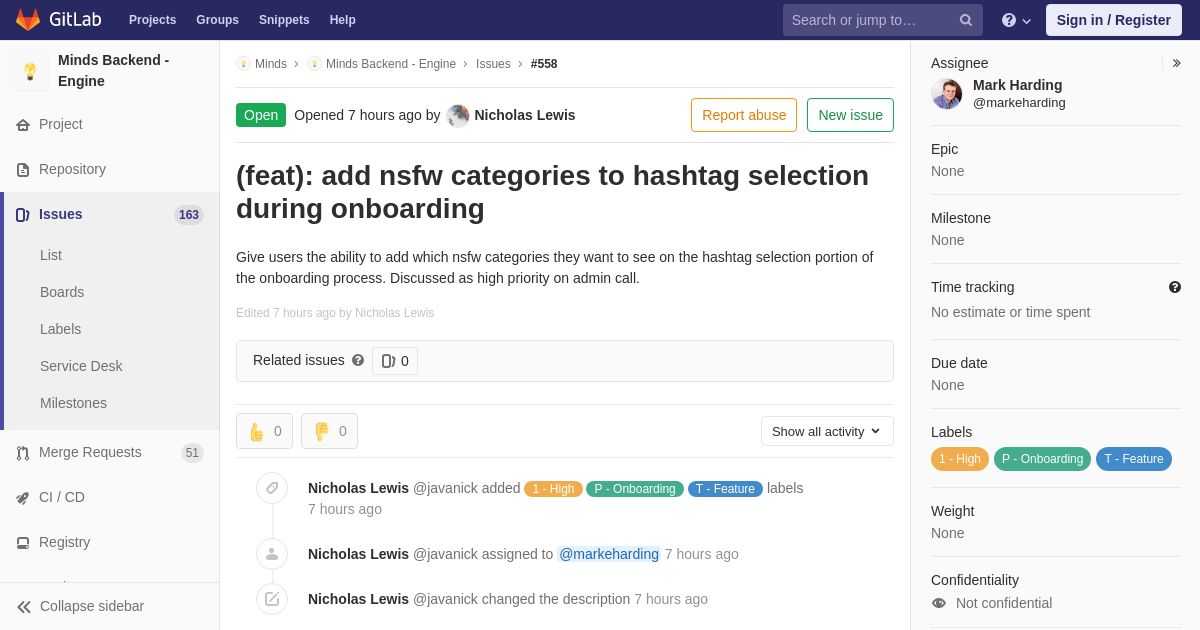This screenshot has width=1200, height=630.
Task: Select the Boards submenu item
Action: [x=62, y=292]
